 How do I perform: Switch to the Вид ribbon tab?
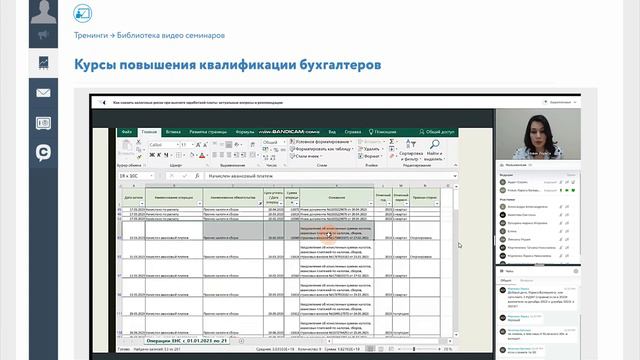click(332, 132)
